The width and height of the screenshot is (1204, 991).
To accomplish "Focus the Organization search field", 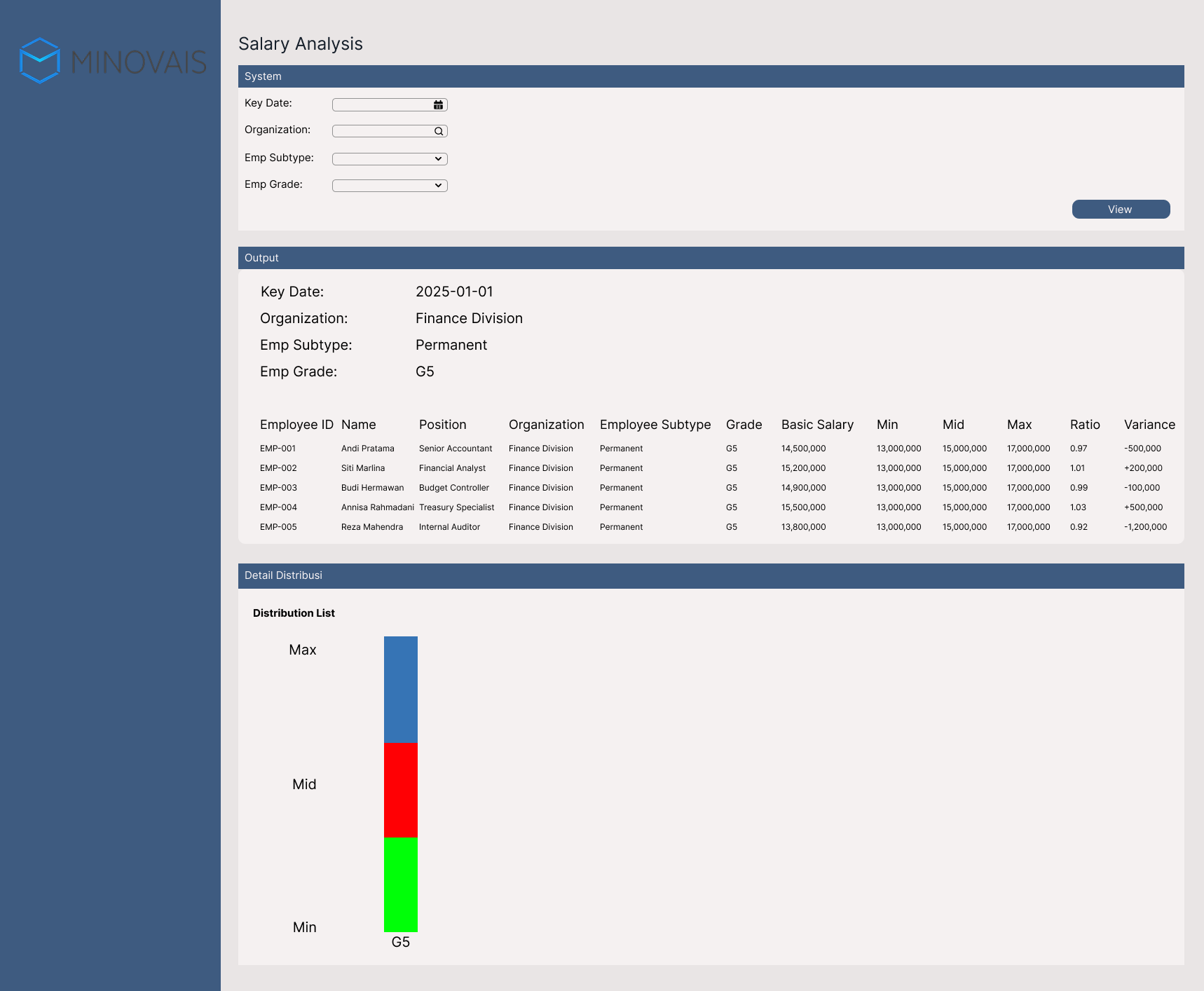I will pos(382,131).
